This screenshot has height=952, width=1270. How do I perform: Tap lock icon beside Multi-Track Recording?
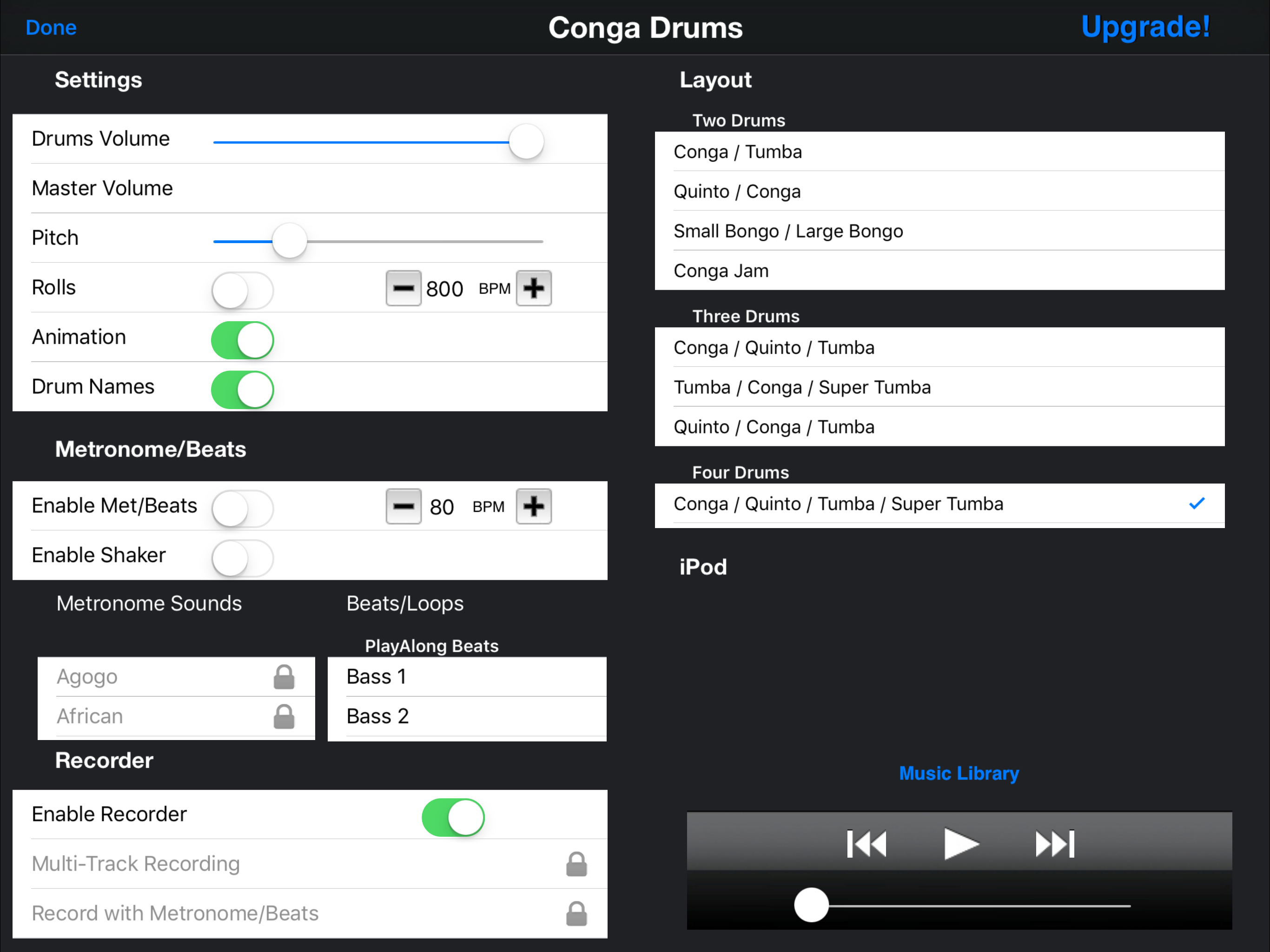[x=576, y=864]
